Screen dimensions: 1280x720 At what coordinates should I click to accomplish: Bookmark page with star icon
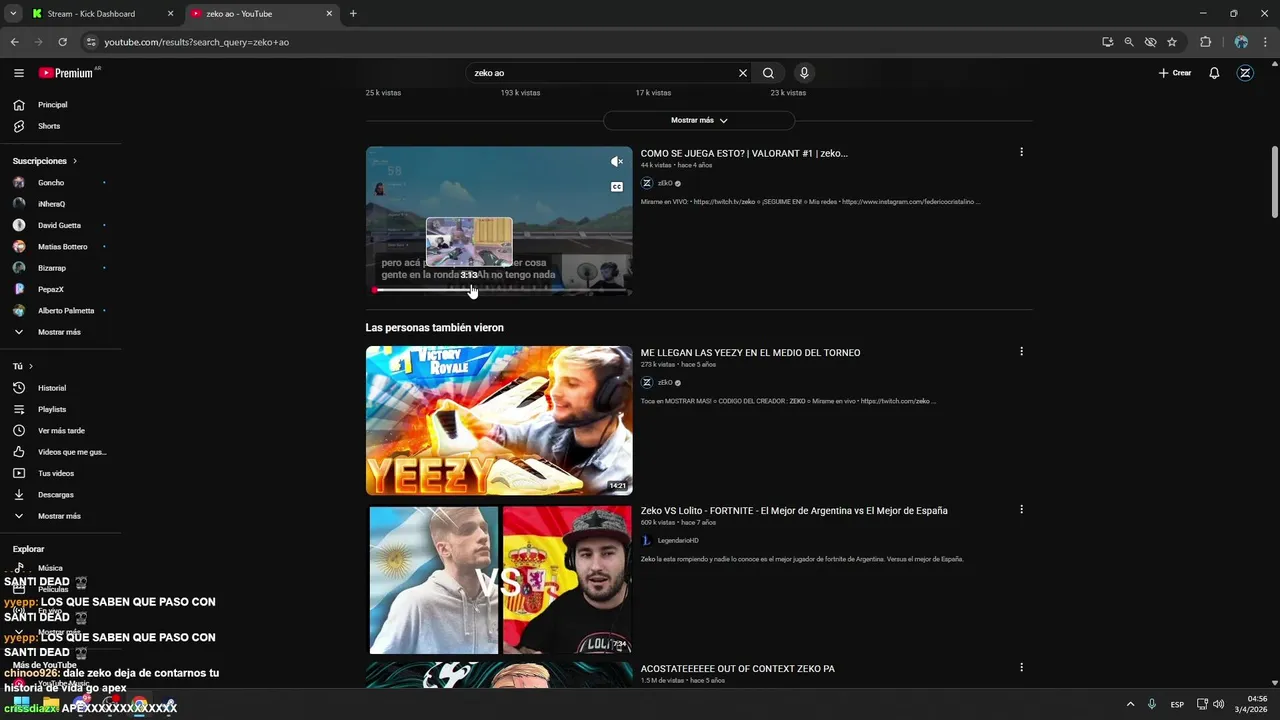pos(1172,42)
